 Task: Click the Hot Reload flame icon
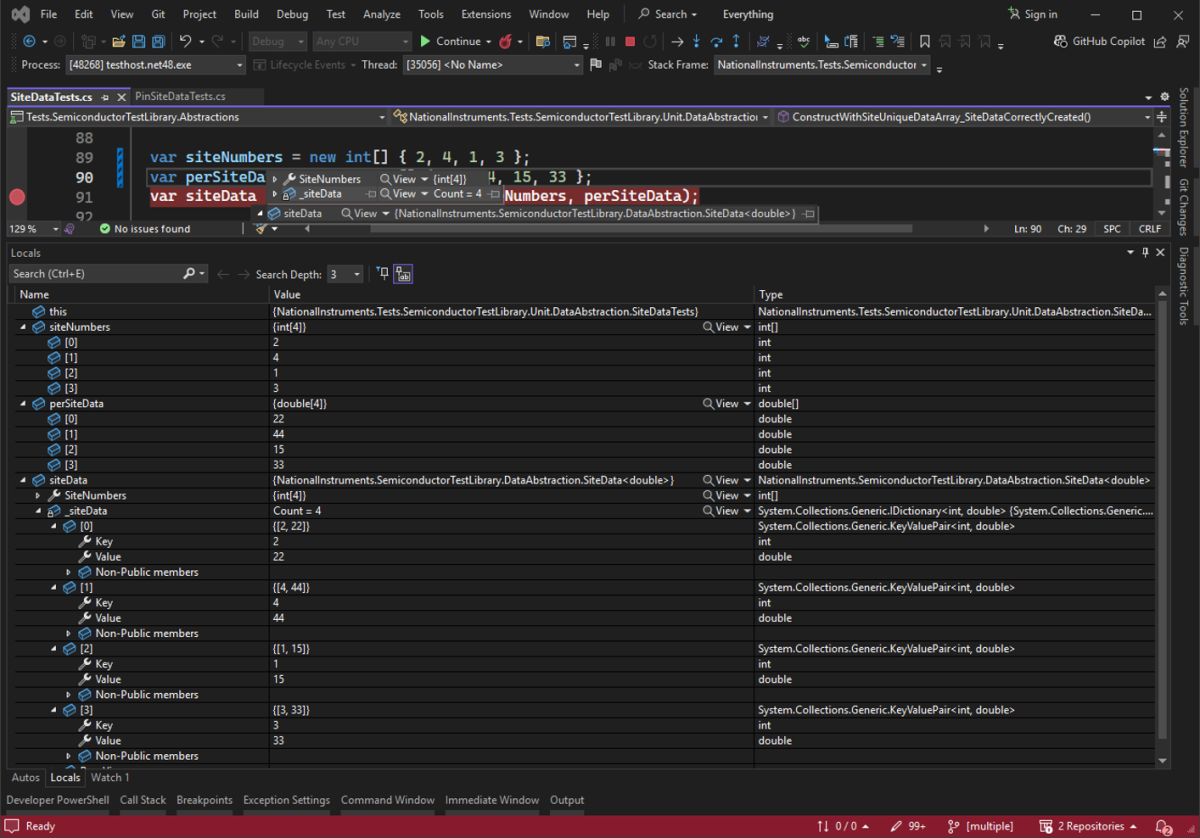pyautogui.click(x=506, y=41)
